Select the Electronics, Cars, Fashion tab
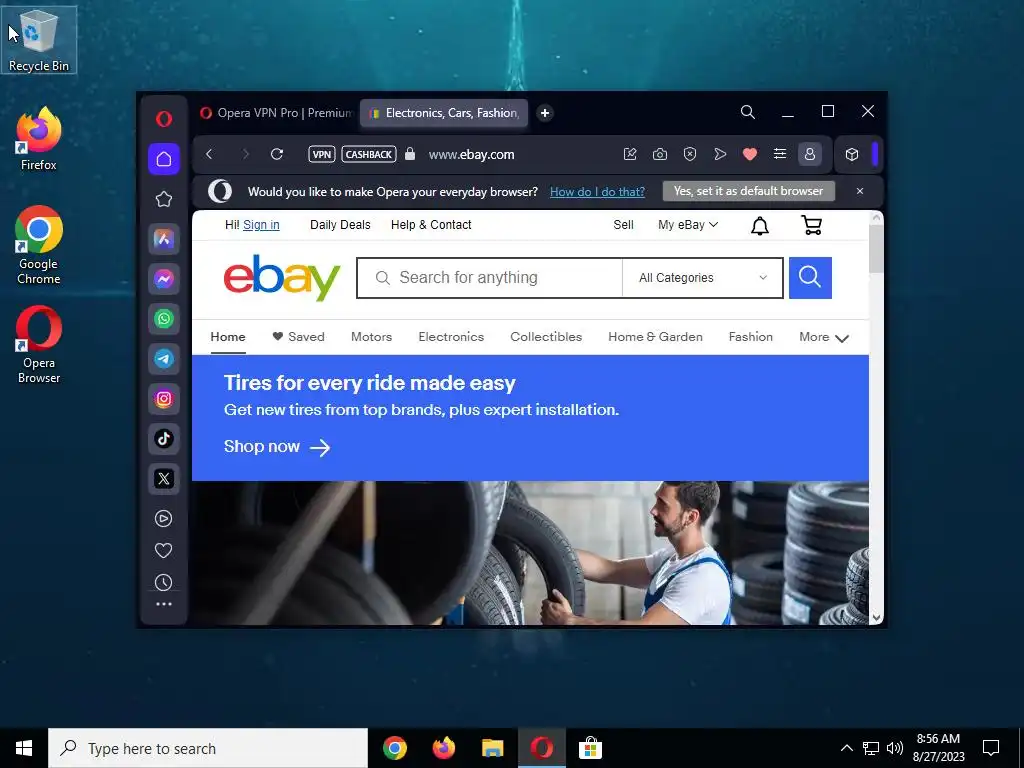The image size is (1024, 768). tap(444, 113)
